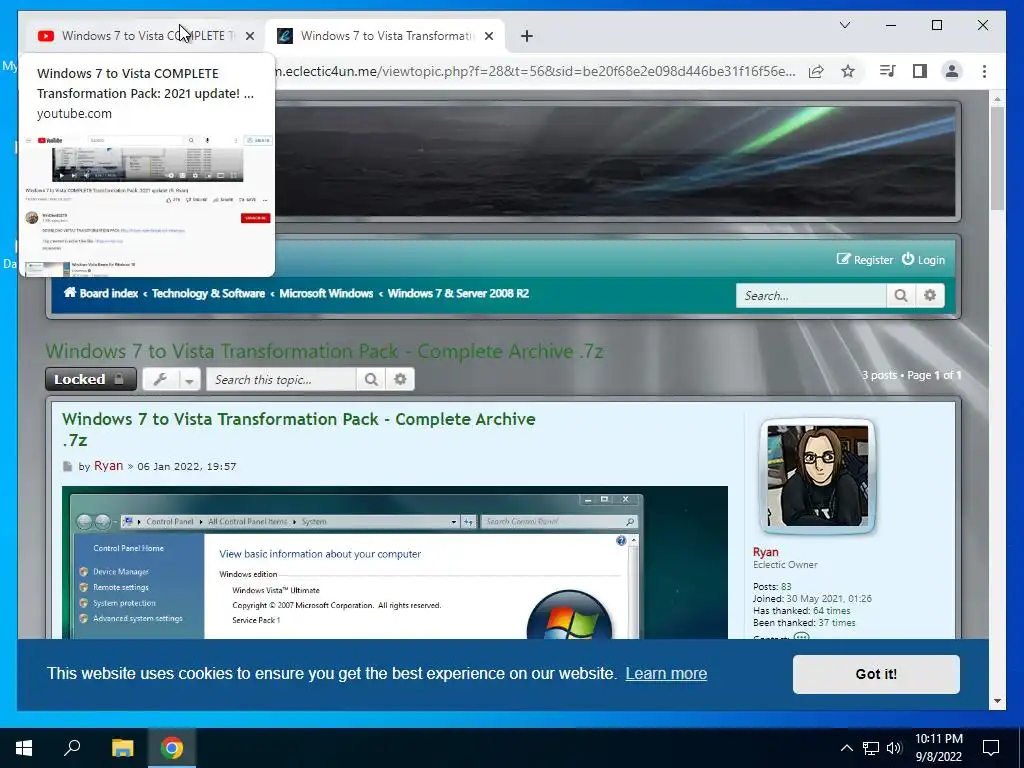Open the Vista system screenshot image
The image size is (1024, 768).
point(394,562)
